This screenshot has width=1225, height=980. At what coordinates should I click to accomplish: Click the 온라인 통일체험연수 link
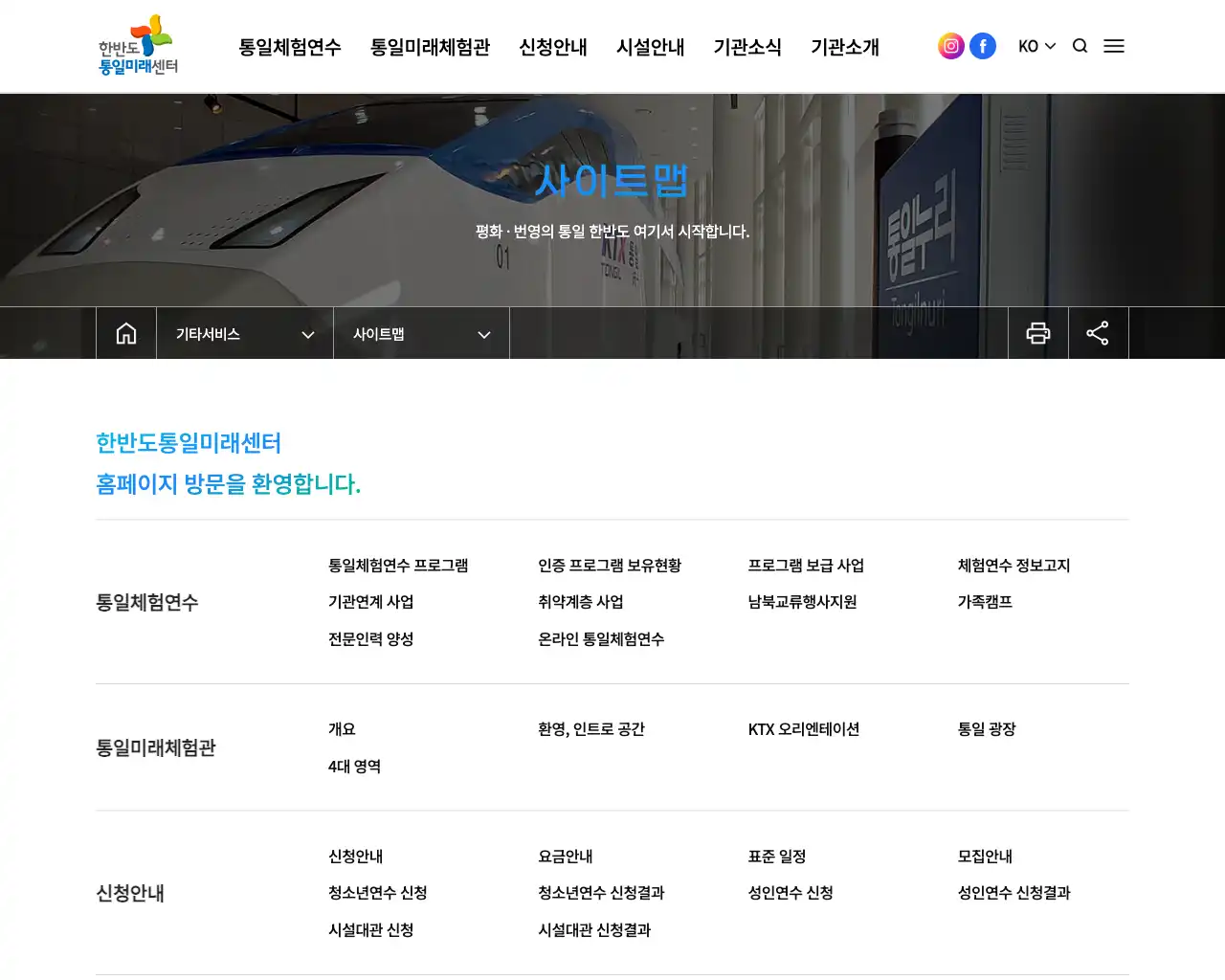tap(603, 638)
